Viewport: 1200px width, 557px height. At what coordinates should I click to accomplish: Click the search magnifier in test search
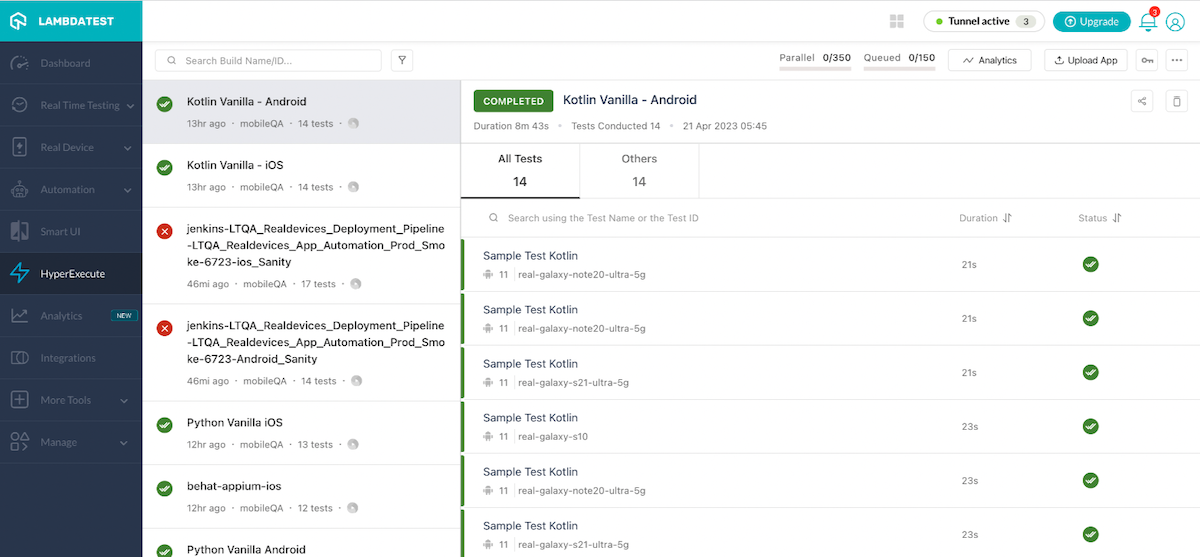493,218
